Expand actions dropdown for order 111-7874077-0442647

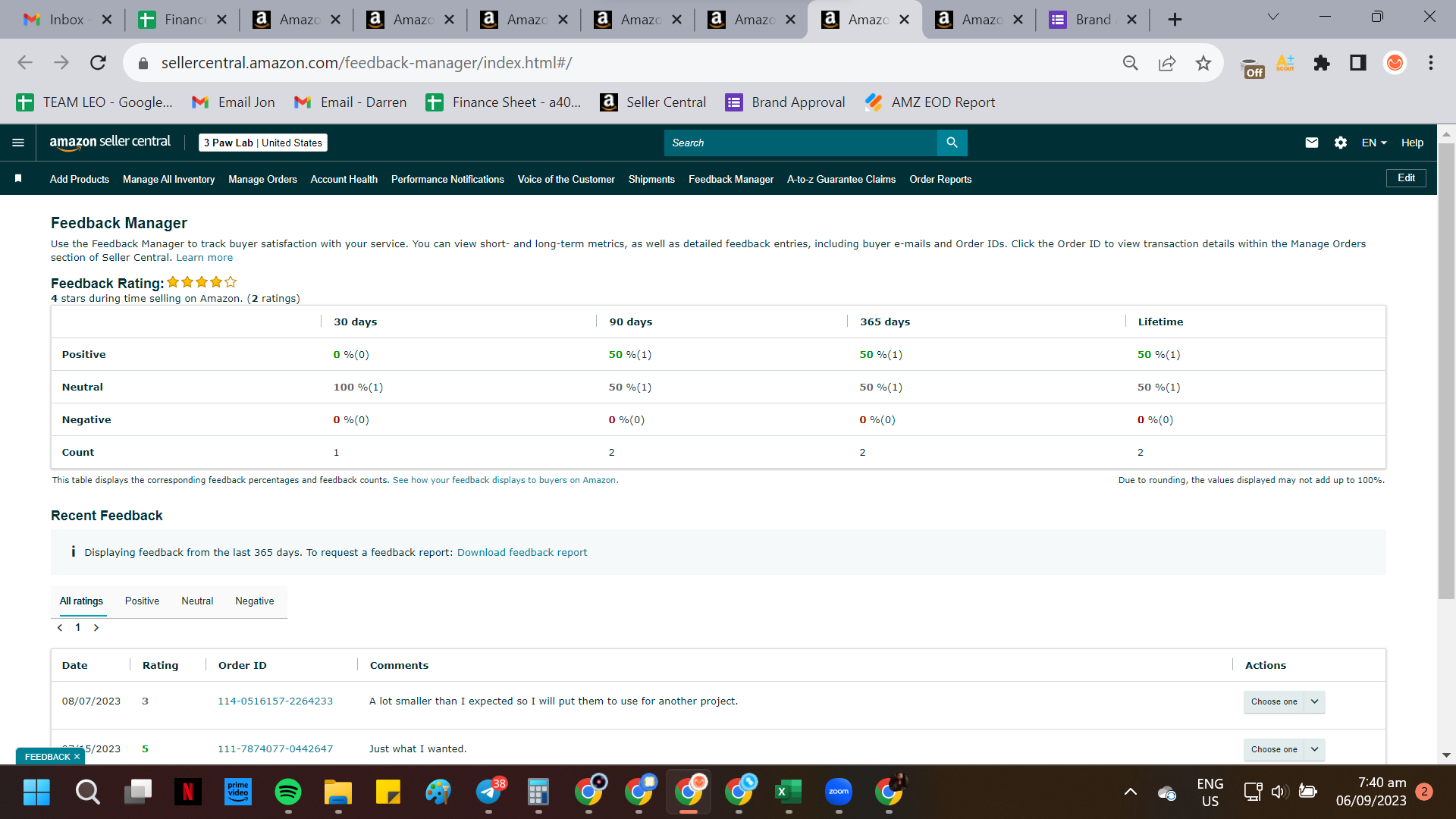(x=1314, y=749)
